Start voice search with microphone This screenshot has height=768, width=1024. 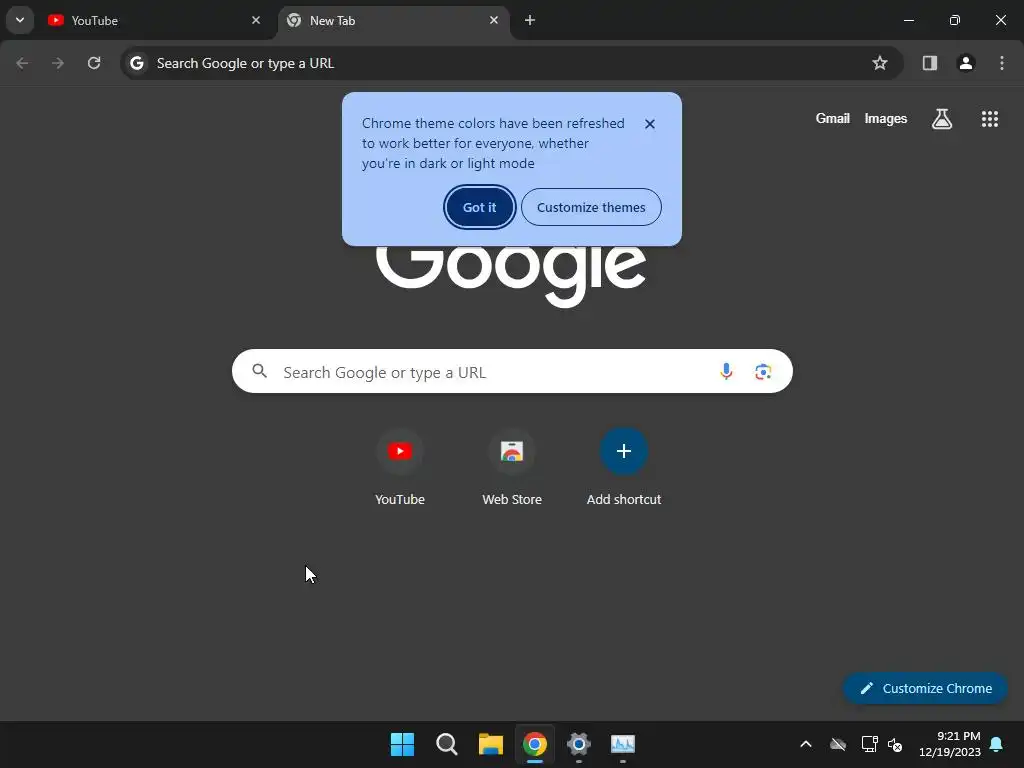click(x=726, y=372)
